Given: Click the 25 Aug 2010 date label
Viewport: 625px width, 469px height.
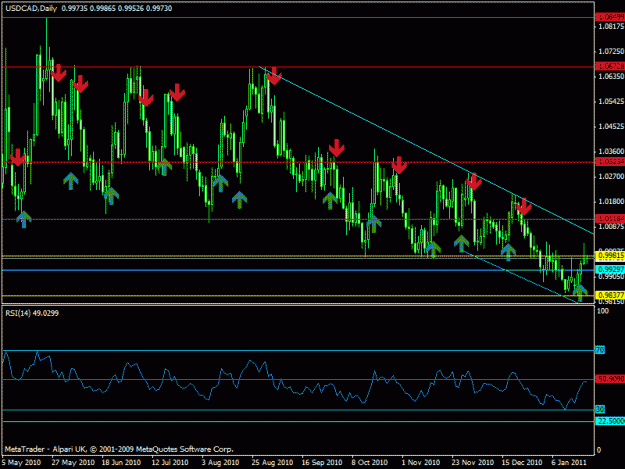Looking at the screenshot, I should click(x=272, y=462).
